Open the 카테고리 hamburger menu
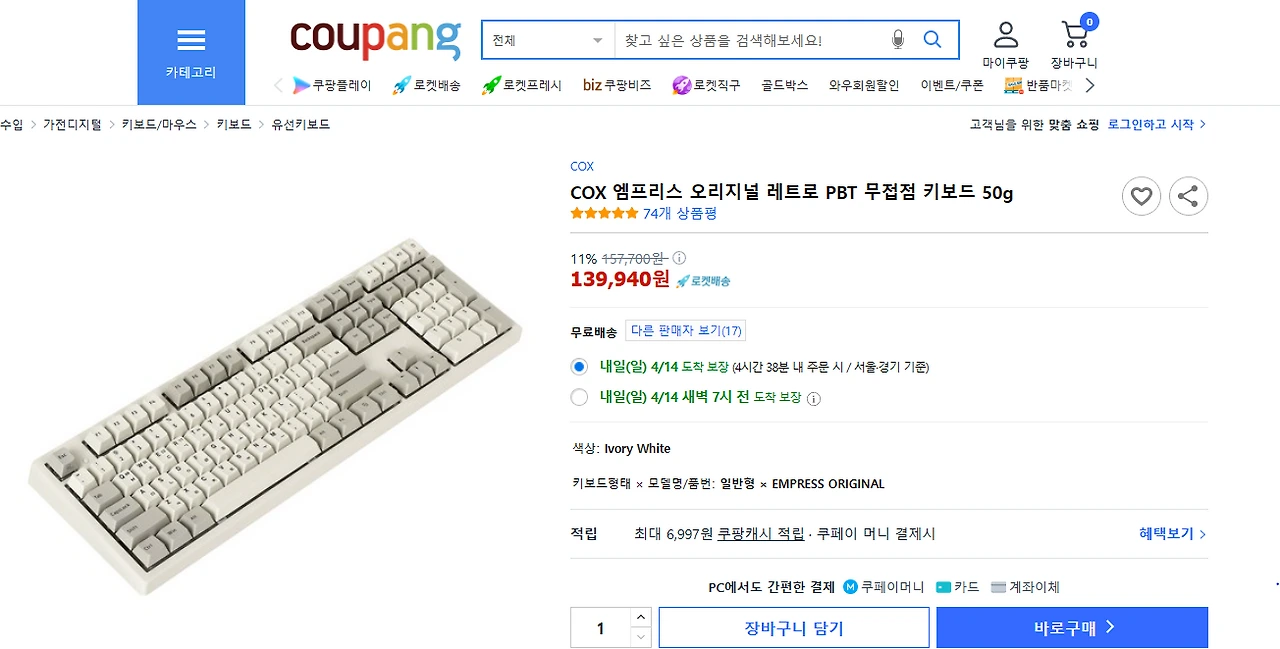1280x649 pixels. (190, 40)
